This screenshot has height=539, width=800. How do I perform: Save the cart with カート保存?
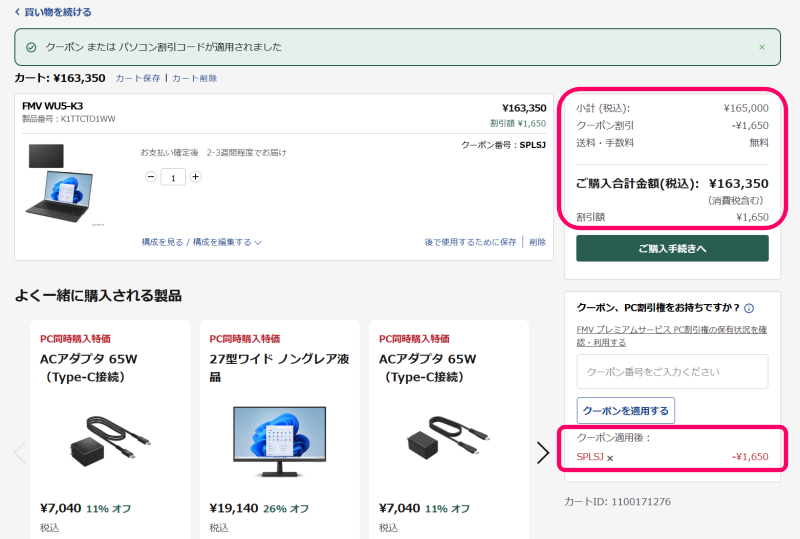(138, 78)
